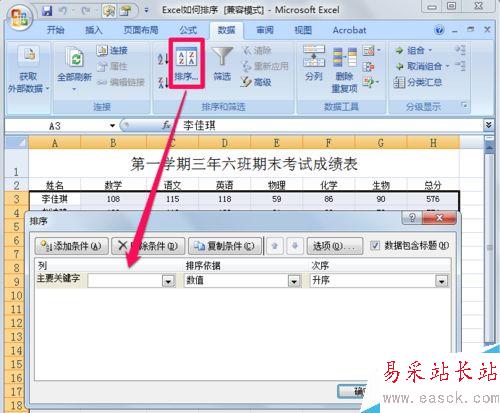Click Delete Condition (删除条件) button

[x=148, y=246]
